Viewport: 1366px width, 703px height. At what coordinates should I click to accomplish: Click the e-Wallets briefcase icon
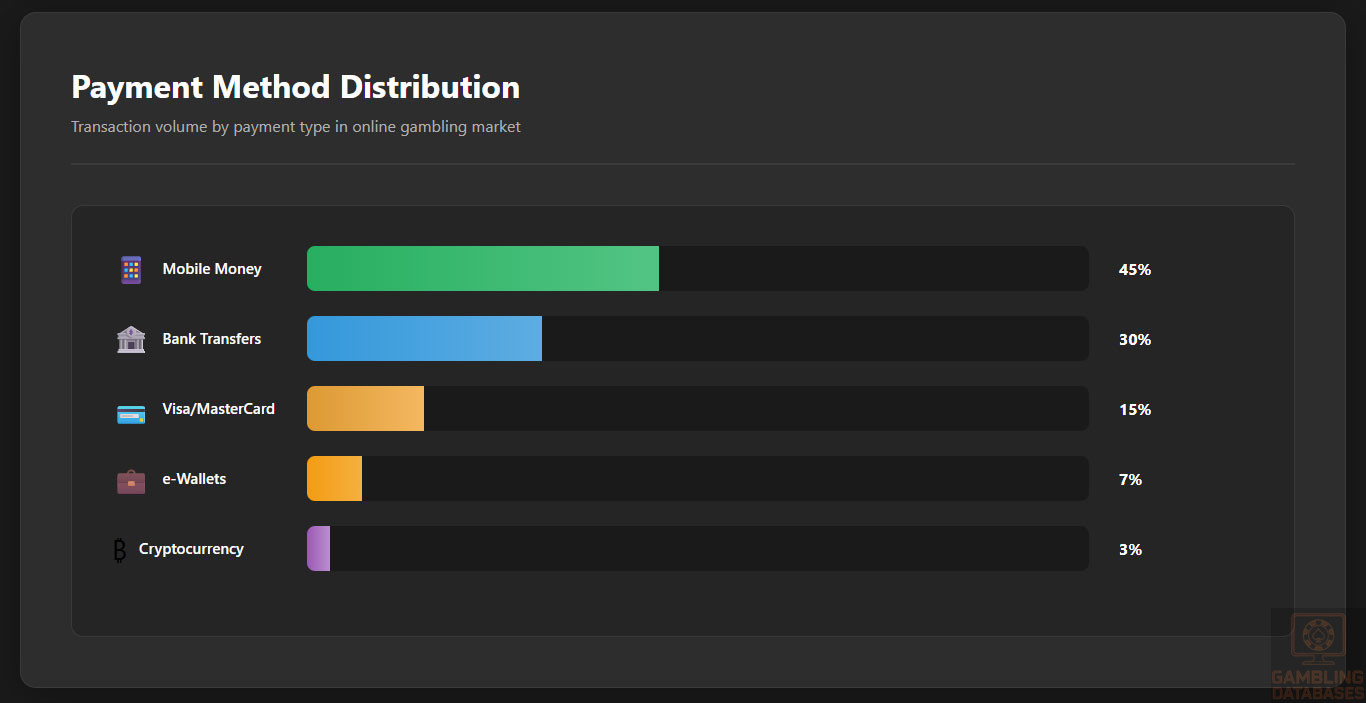point(131,481)
